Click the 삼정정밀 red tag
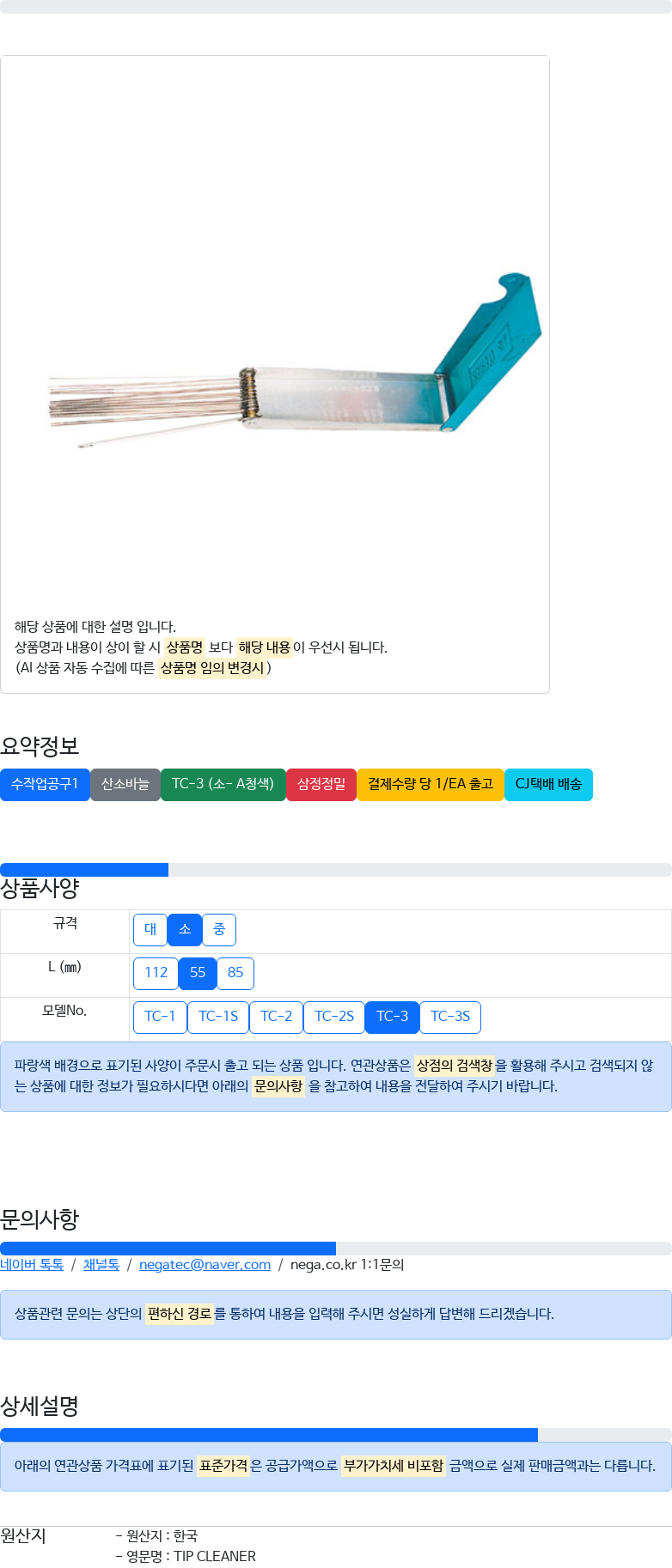The image size is (672, 1568). [321, 784]
